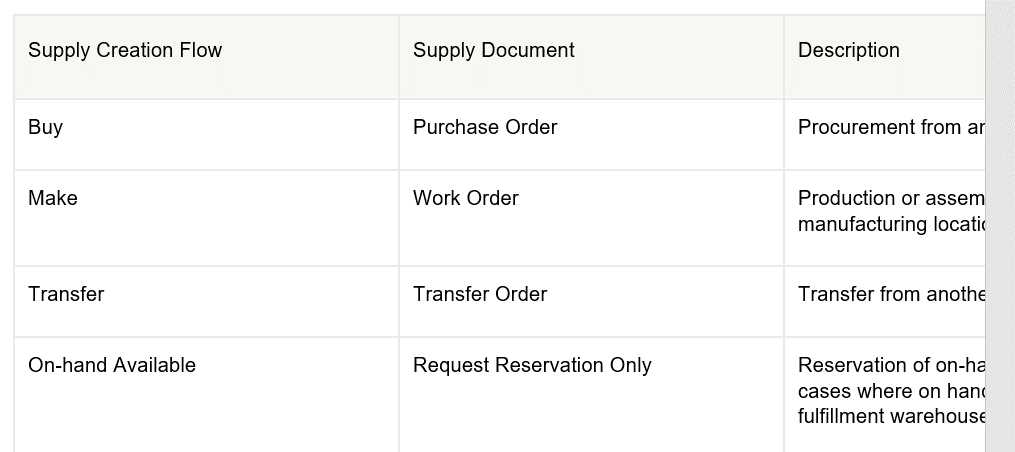This screenshot has width=1015, height=452.
Task: Select the On-hand Available cell
Action: 112,366
